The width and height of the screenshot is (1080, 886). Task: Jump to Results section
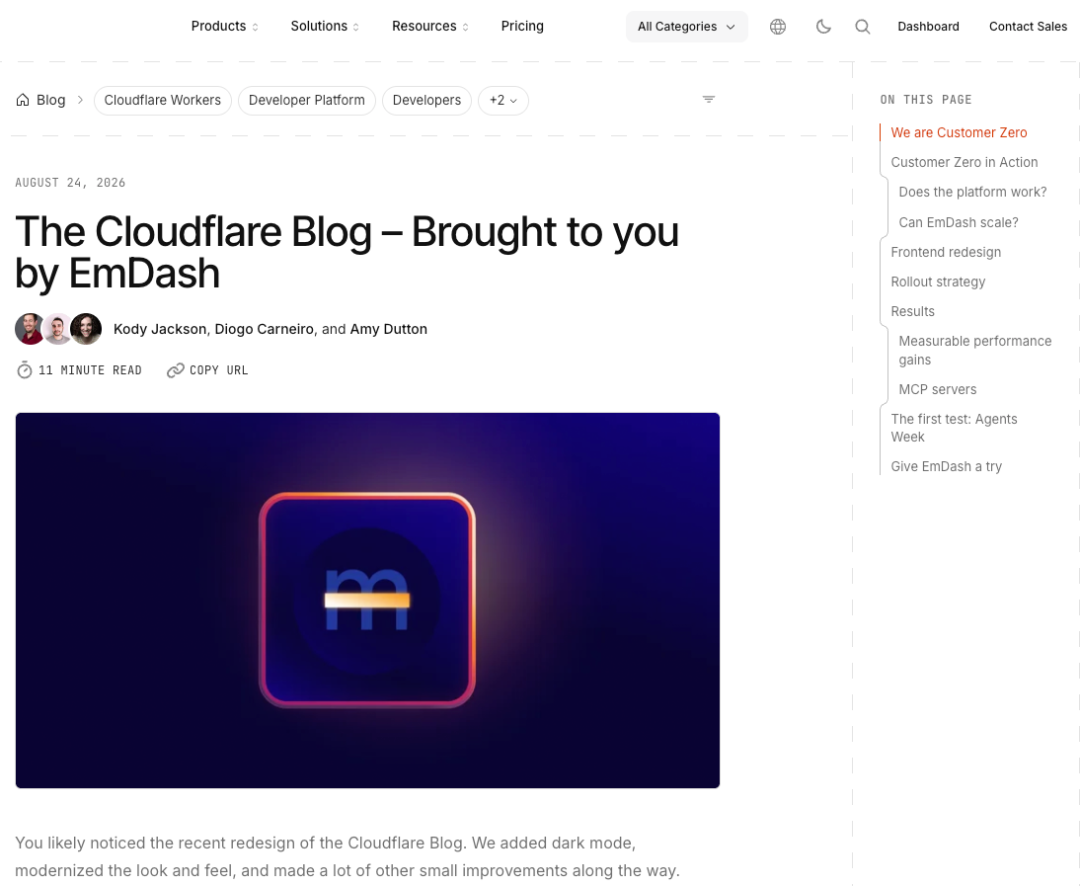(912, 311)
